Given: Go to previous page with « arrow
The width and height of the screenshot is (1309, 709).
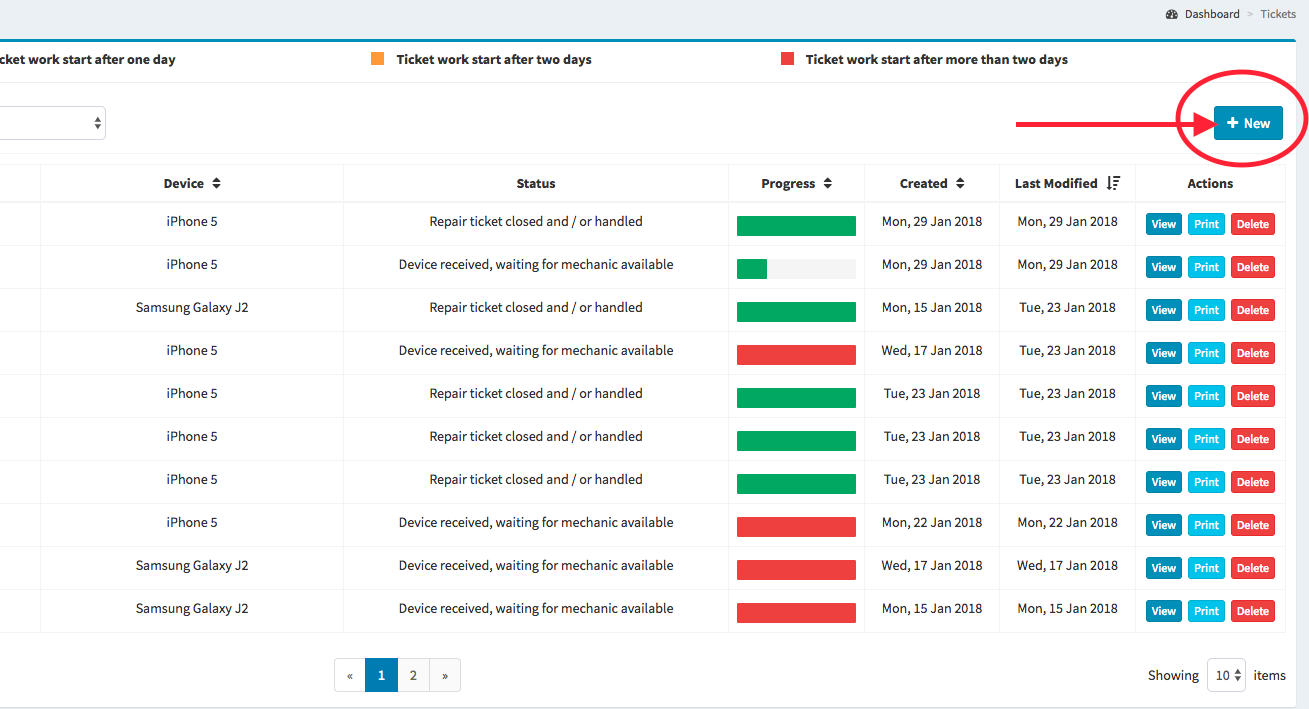Looking at the screenshot, I should pyautogui.click(x=349, y=675).
